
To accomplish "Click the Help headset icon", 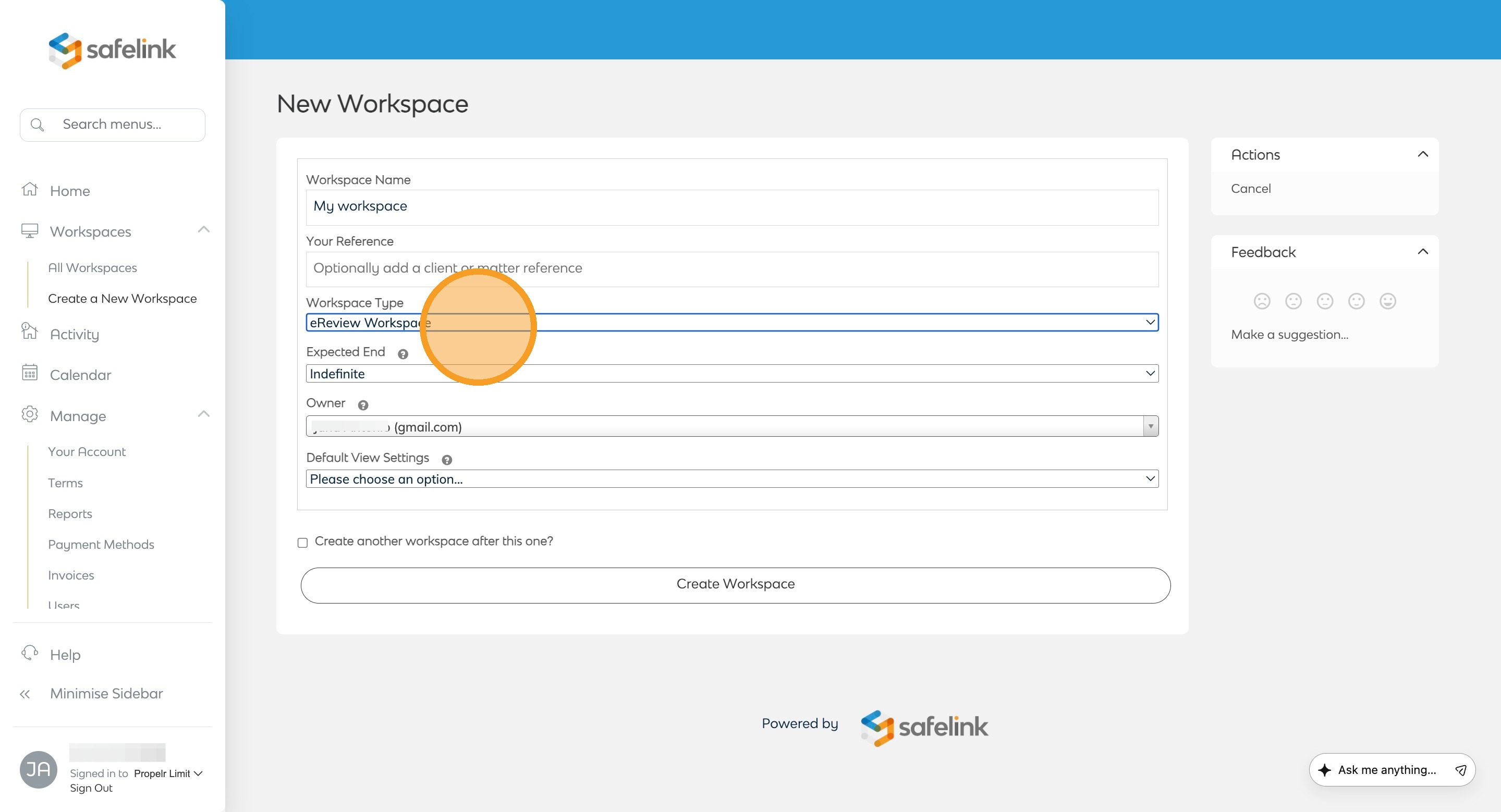I will pos(30,653).
